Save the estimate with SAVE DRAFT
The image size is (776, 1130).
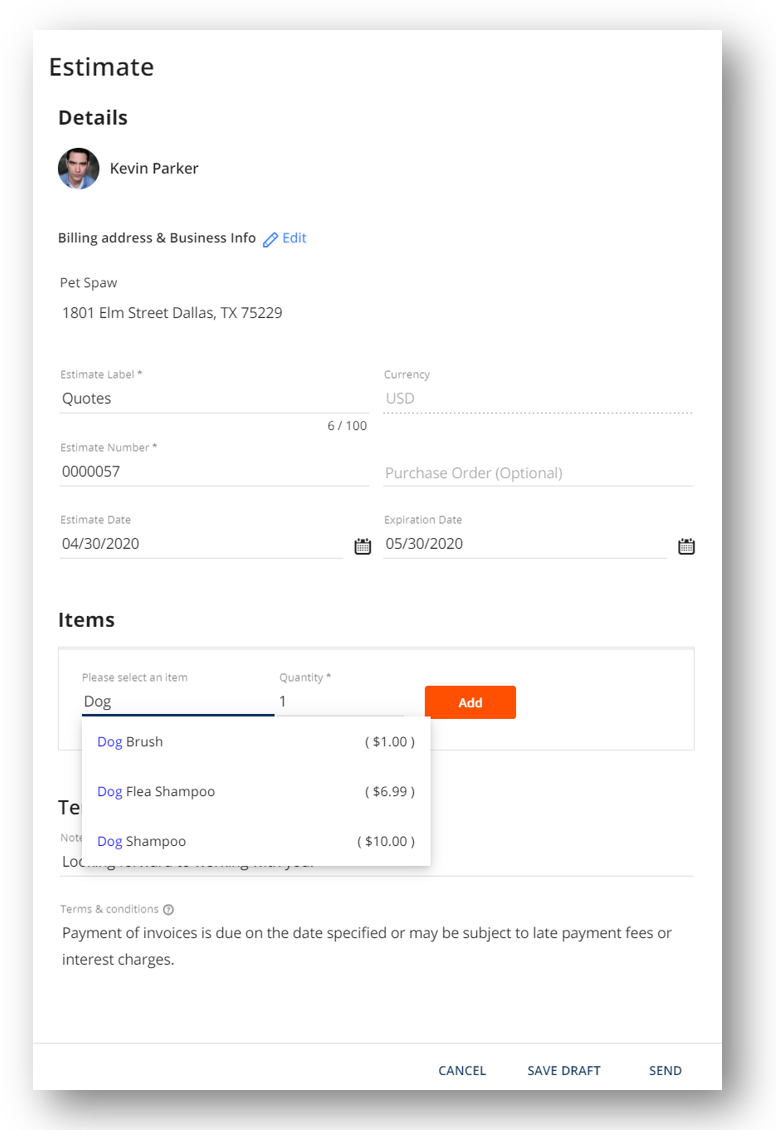(x=563, y=1070)
